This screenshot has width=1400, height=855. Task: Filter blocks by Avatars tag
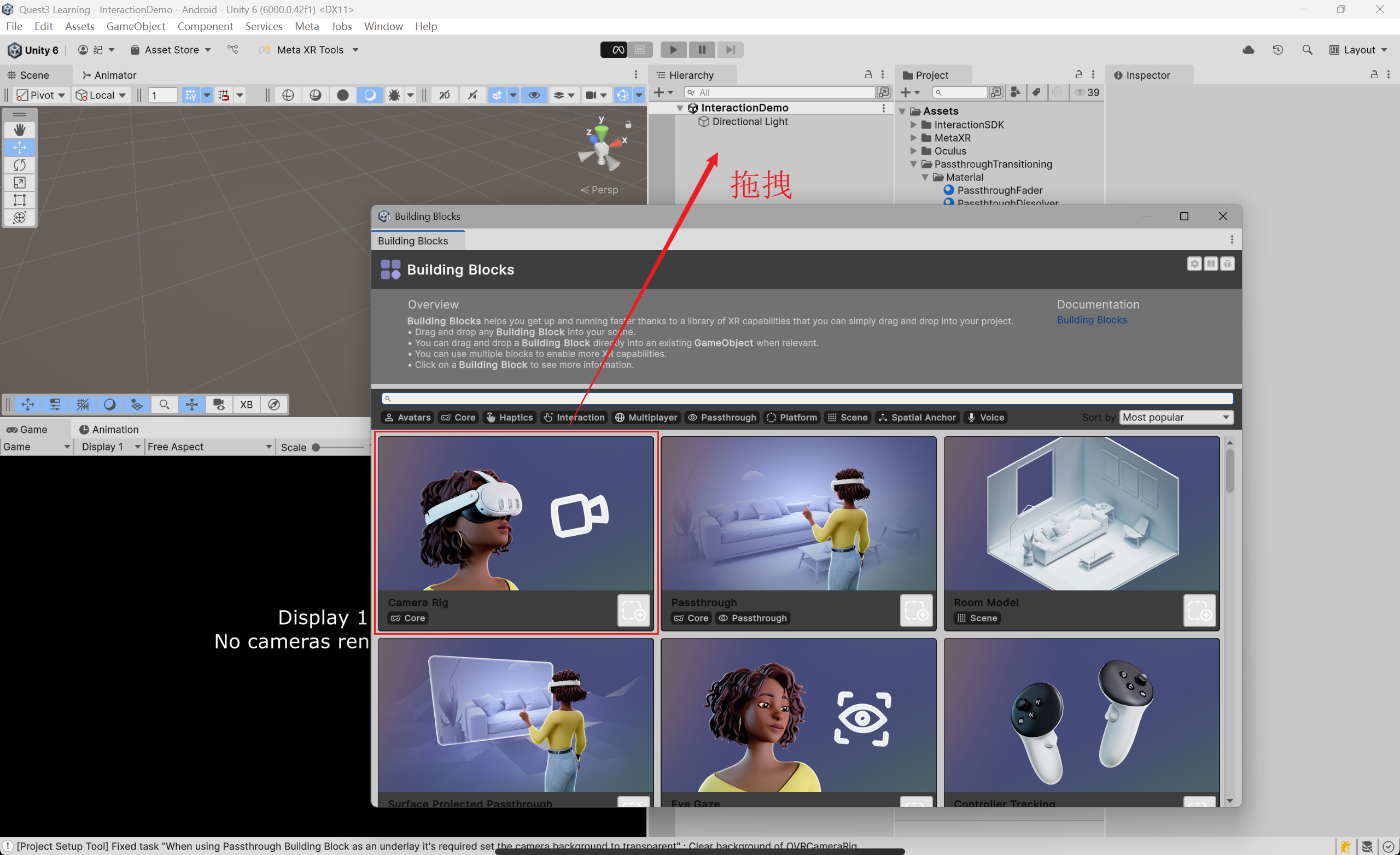[407, 417]
